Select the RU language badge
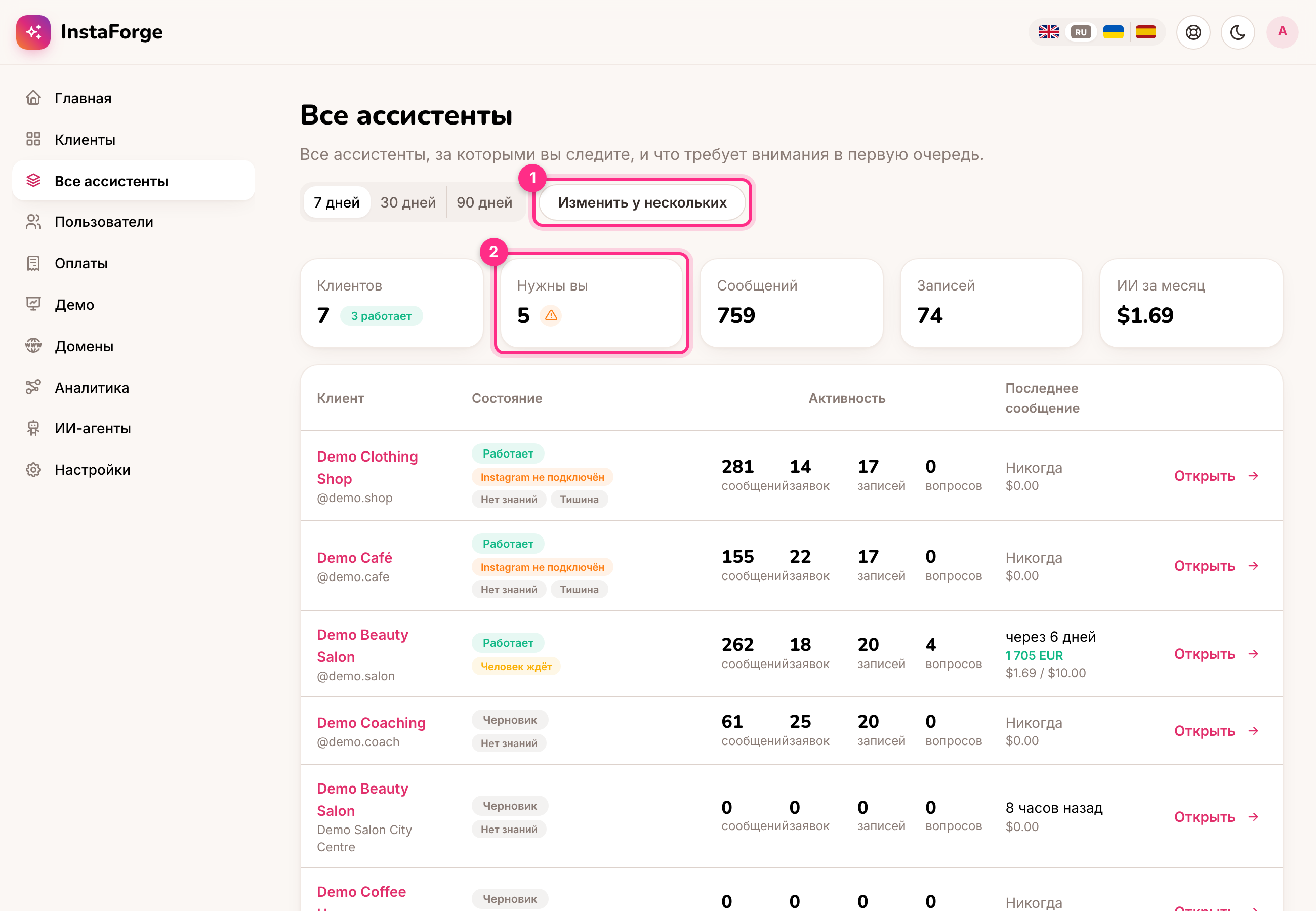 tap(1081, 32)
